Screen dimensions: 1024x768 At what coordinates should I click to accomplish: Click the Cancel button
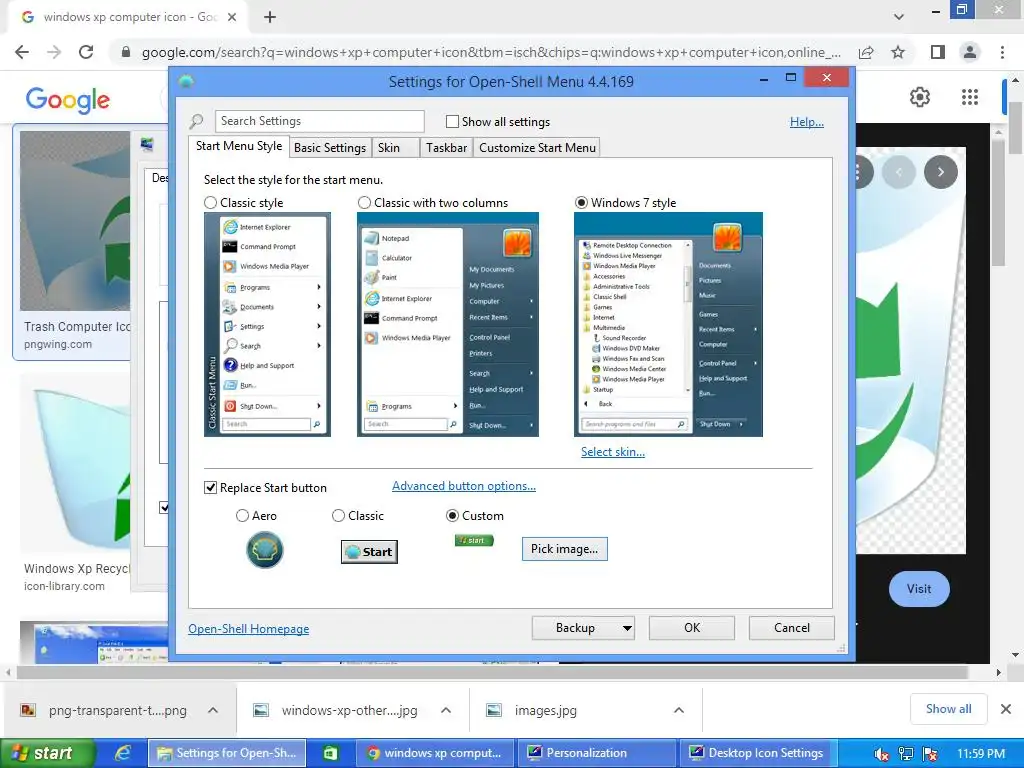(x=792, y=628)
